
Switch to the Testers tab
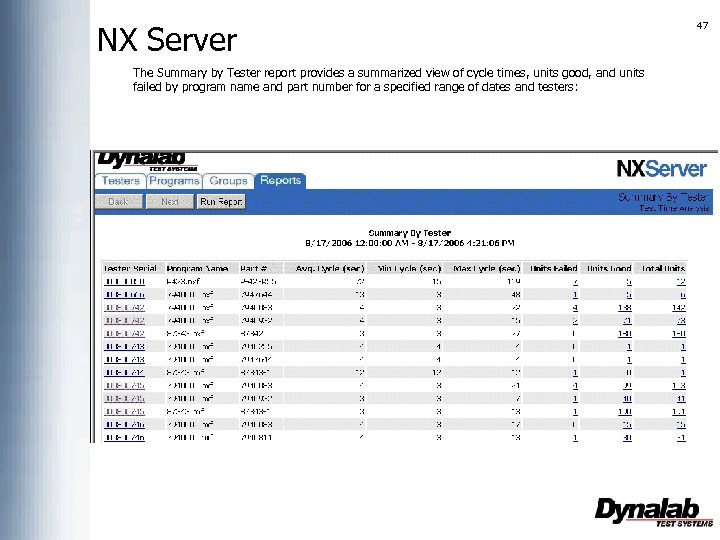(120, 181)
